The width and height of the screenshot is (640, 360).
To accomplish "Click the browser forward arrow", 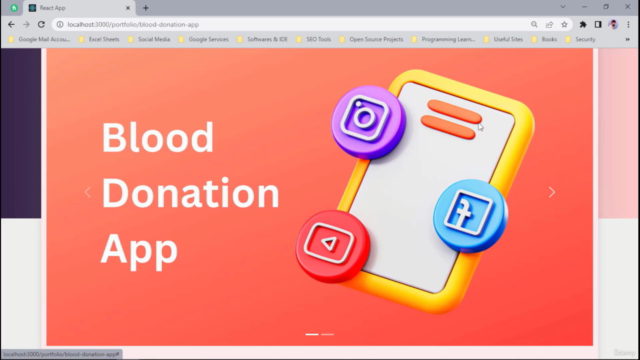I will [x=26, y=24].
